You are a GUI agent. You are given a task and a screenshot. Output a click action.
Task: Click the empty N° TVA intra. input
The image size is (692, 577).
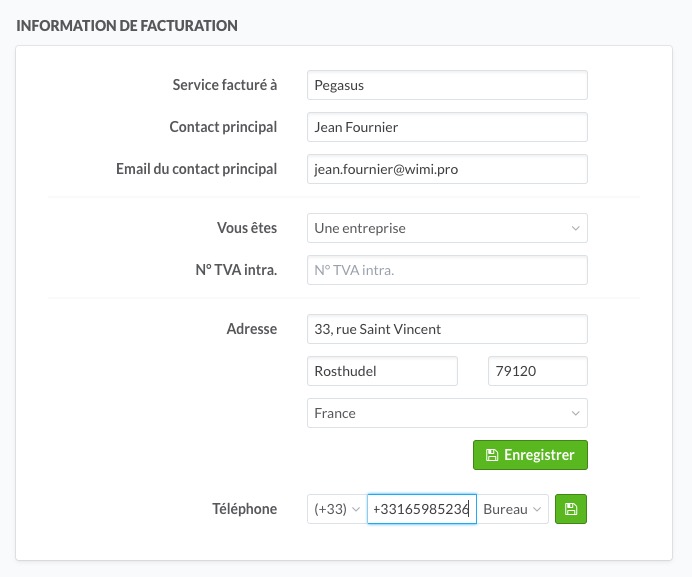click(x=446, y=270)
